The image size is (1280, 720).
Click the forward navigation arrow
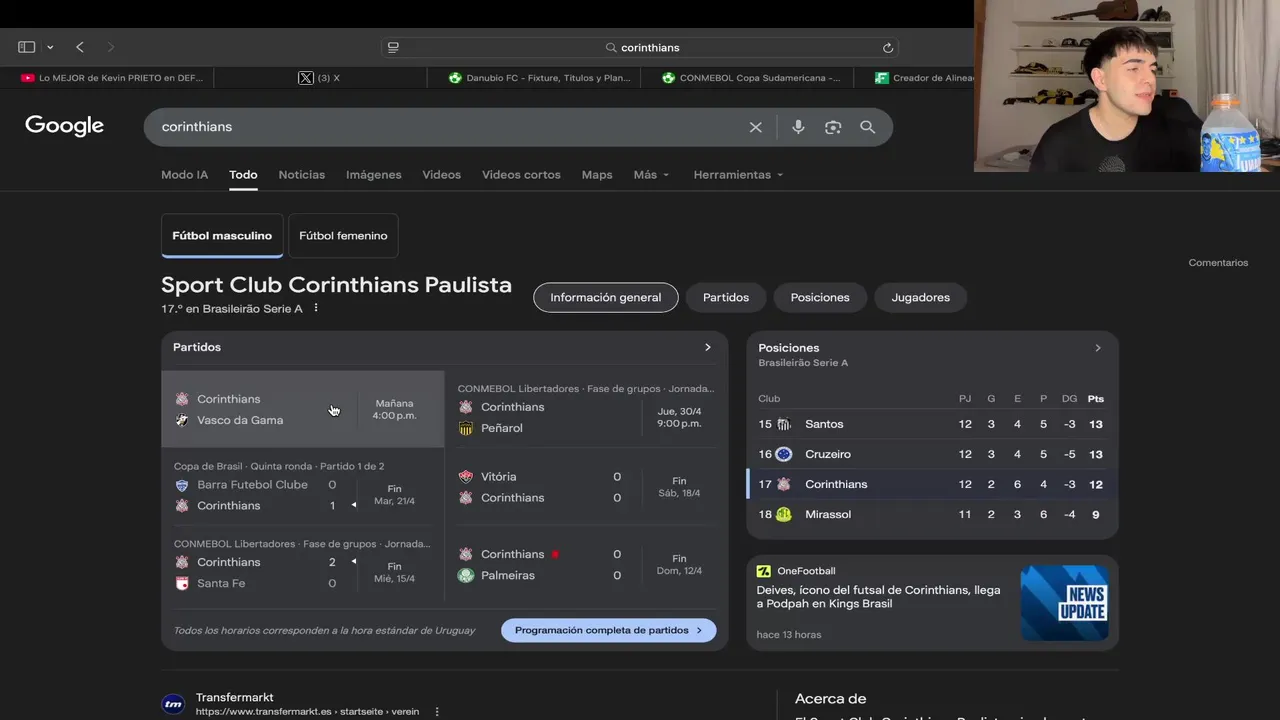110,47
